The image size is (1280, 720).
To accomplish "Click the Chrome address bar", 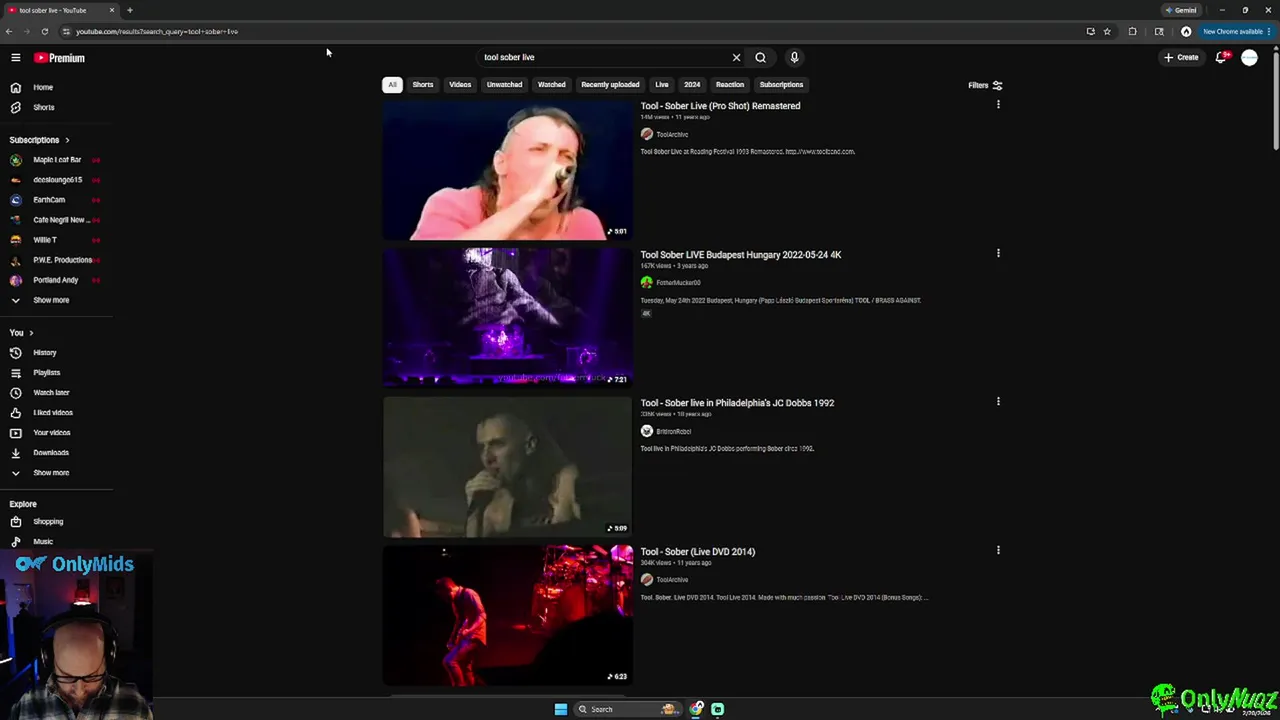I will pos(570,32).
